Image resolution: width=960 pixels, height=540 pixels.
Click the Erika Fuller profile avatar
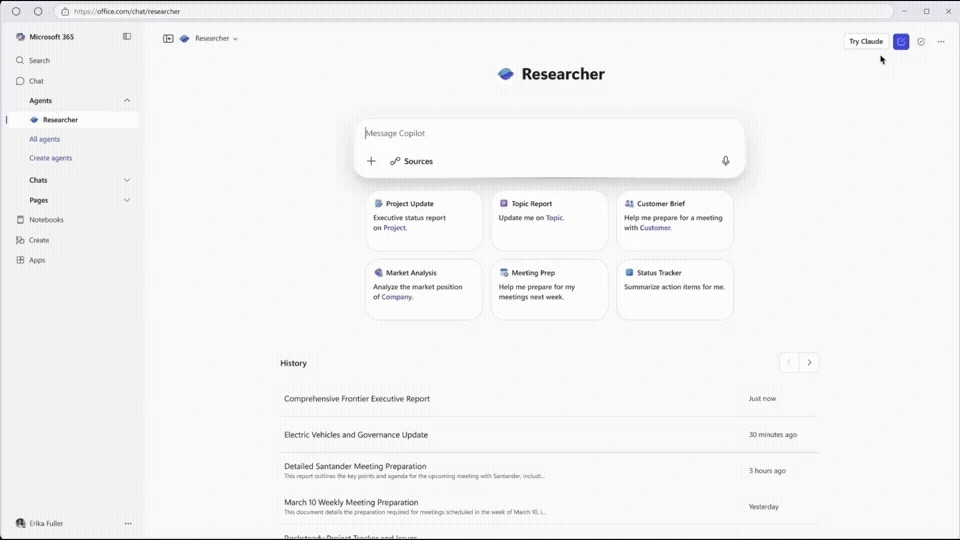click(x=20, y=523)
